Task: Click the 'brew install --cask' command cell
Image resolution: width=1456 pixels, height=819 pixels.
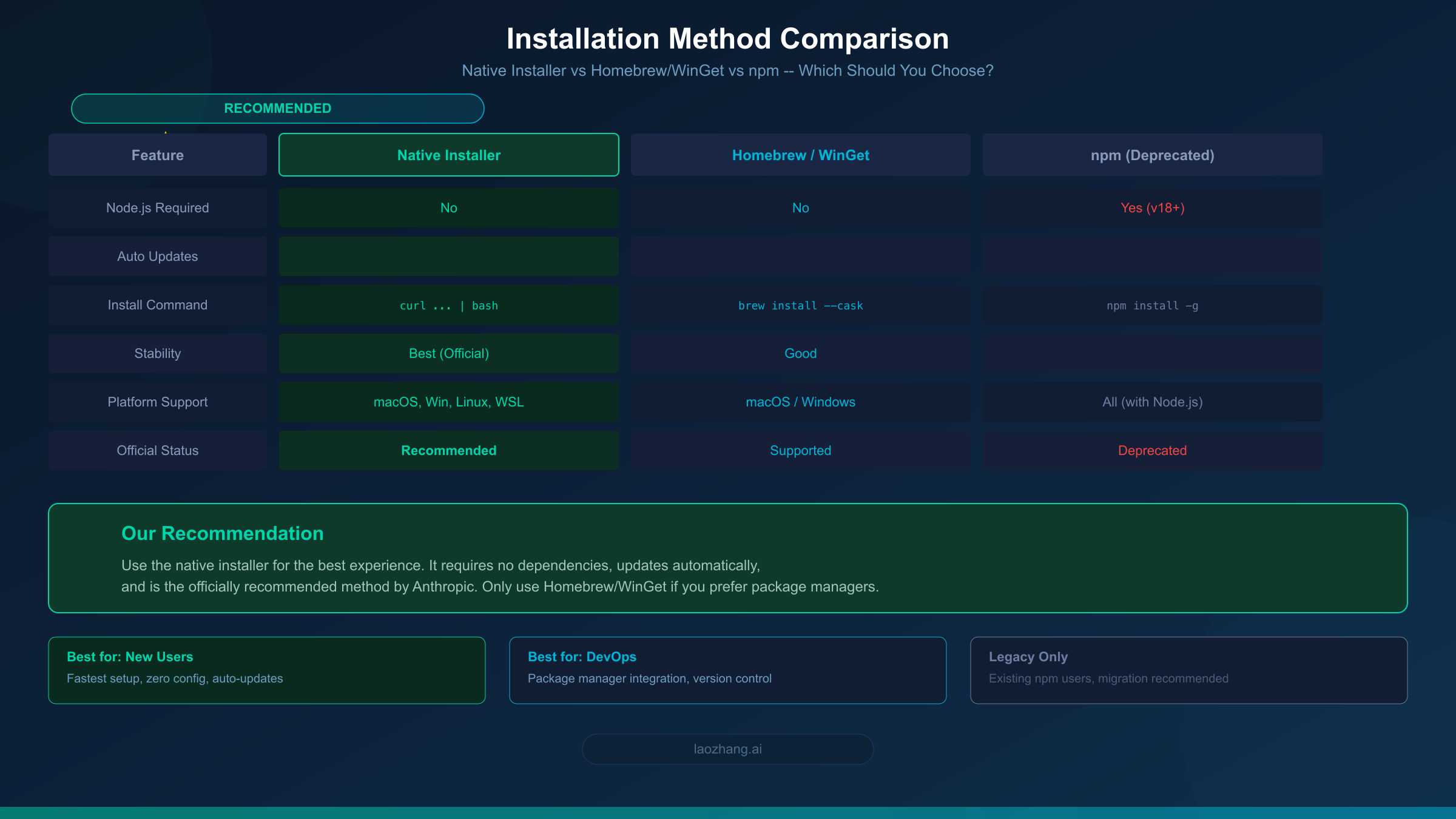Action: (800, 305)
